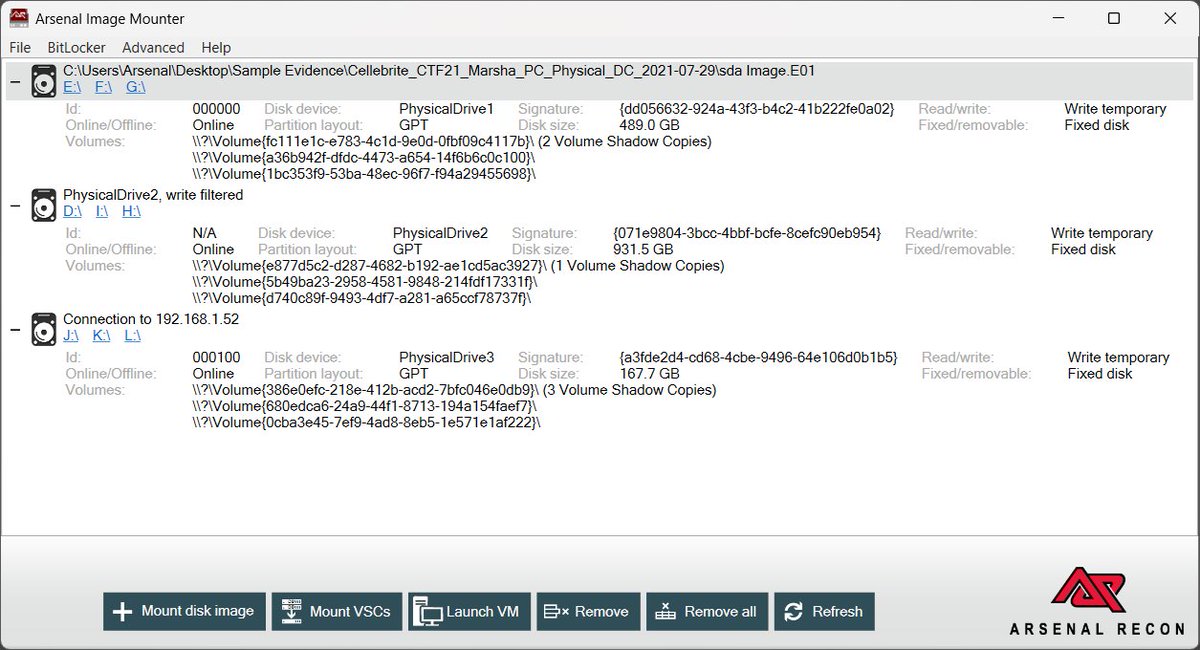The image size is (1200, 650).
Task: Click the Remove all button label
Action: click(720, 611)
